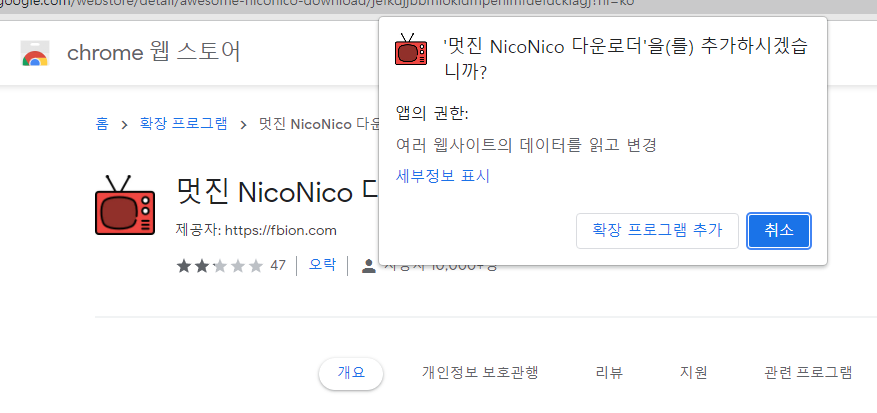This screenshot has height=413, width=877.
Task: Select the '개요' tab
Action: pyautogui.click(x=351, y=373)
